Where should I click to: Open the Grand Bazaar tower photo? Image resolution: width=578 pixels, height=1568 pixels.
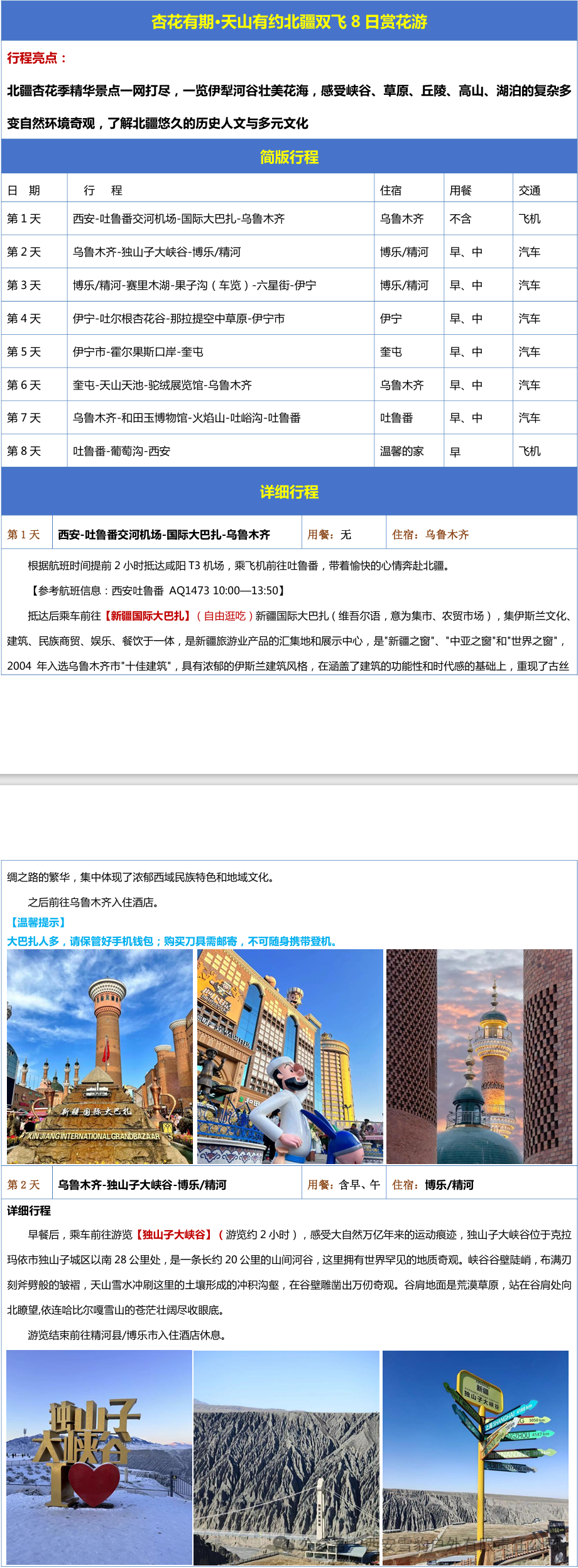[x=100, y=1057]
